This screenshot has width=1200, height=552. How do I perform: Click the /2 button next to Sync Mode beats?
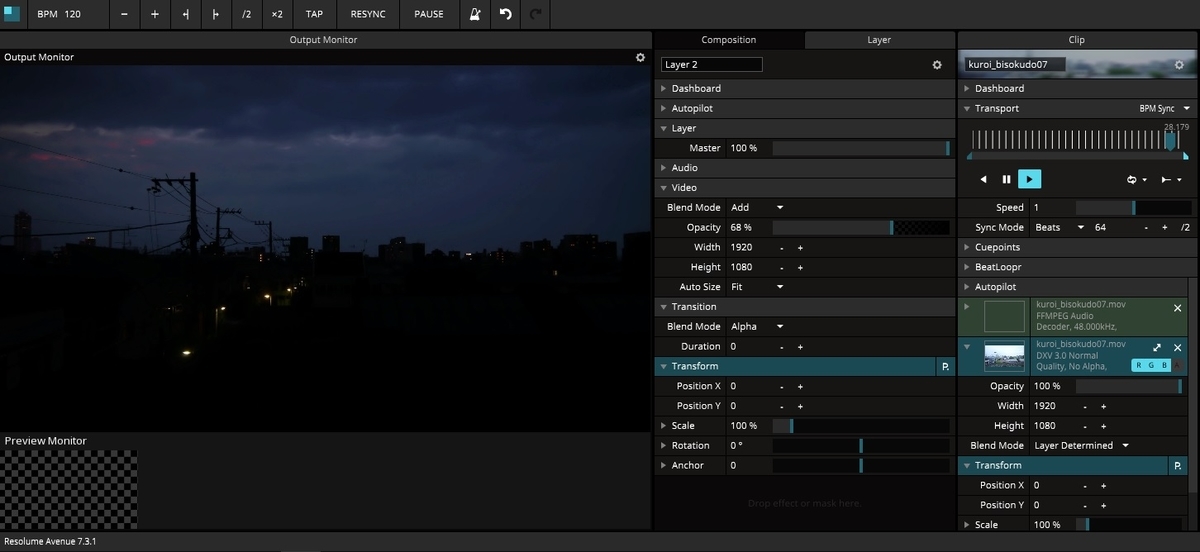[1185, 228]
